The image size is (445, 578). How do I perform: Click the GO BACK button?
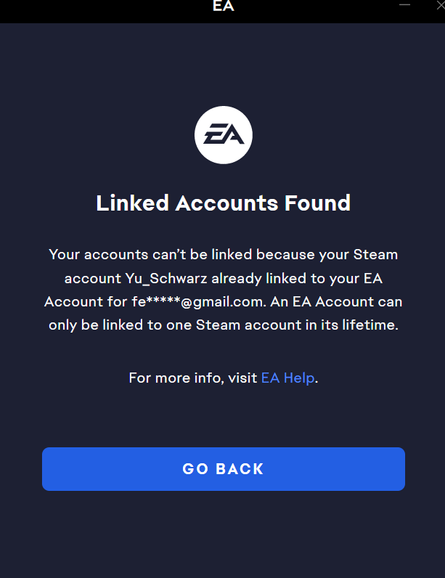(223, 469)
